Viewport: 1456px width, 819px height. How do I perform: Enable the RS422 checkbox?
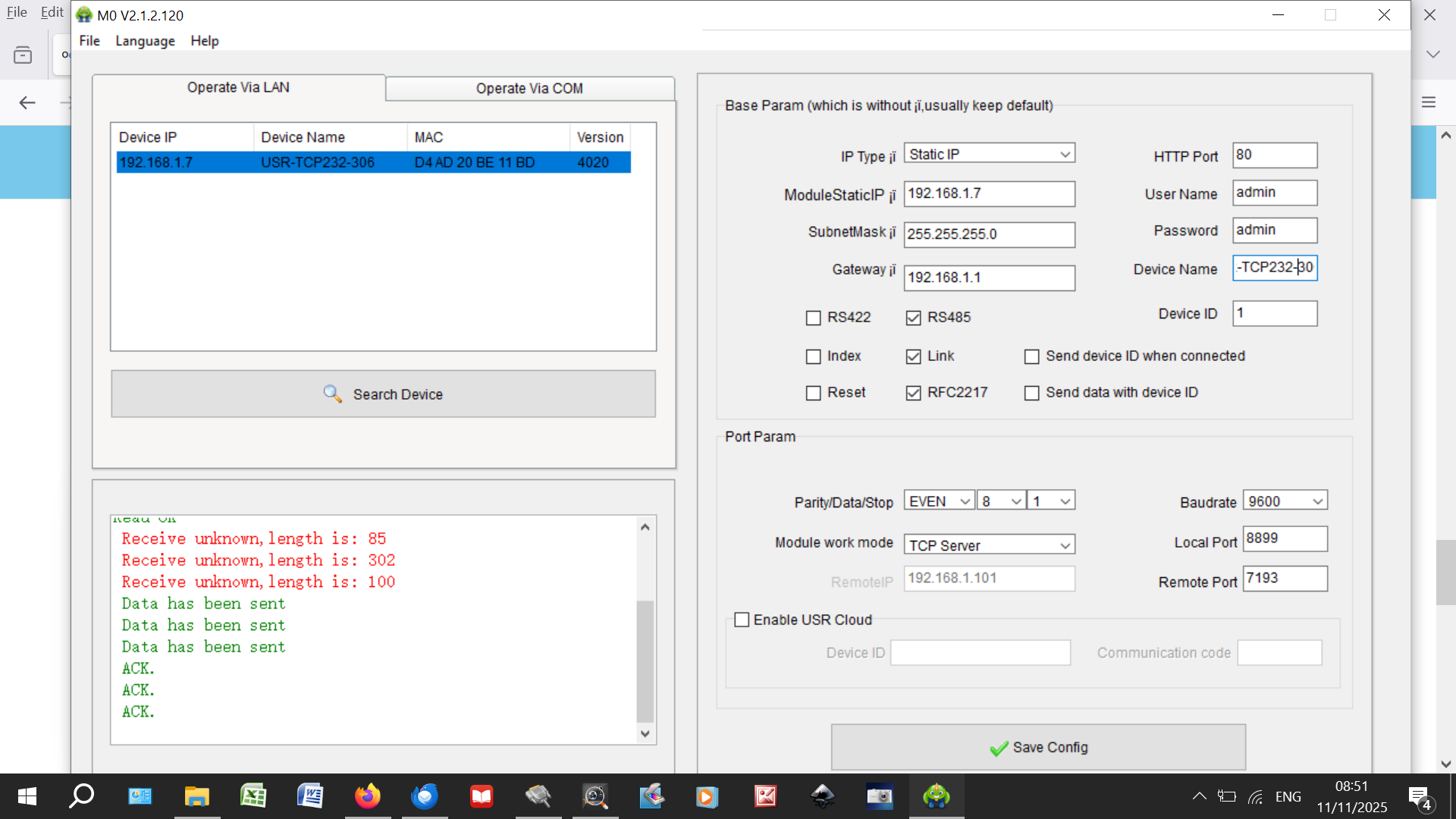coord(813,318)
